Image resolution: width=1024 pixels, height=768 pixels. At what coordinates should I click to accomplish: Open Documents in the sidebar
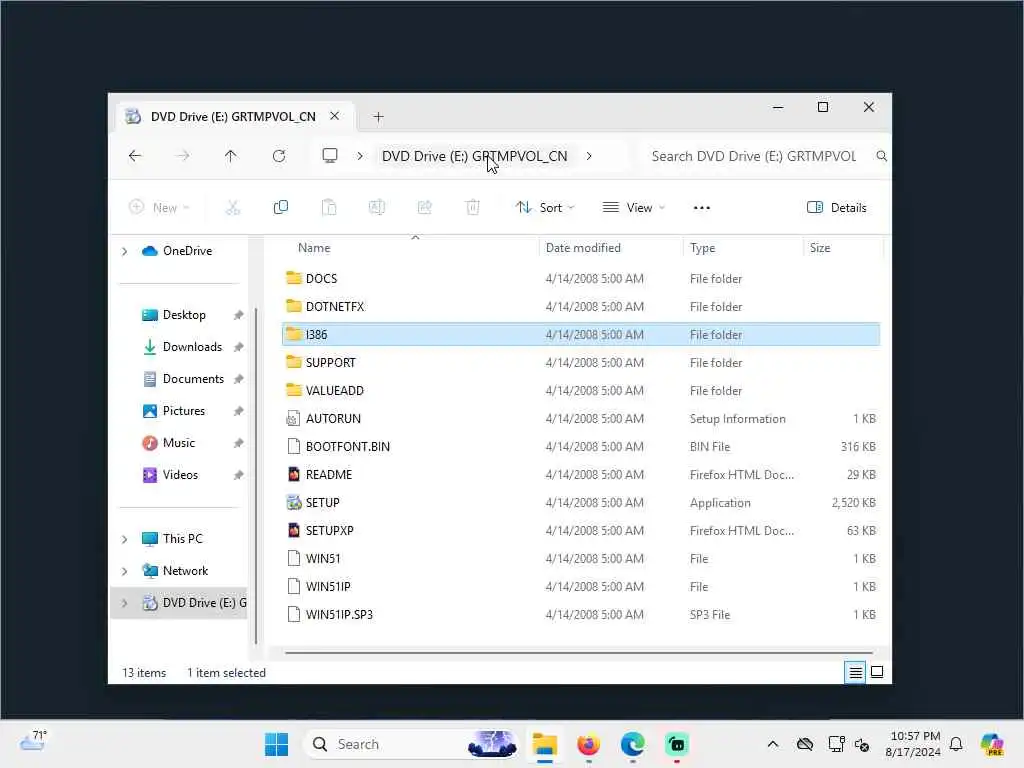click(x=193, y=379)
